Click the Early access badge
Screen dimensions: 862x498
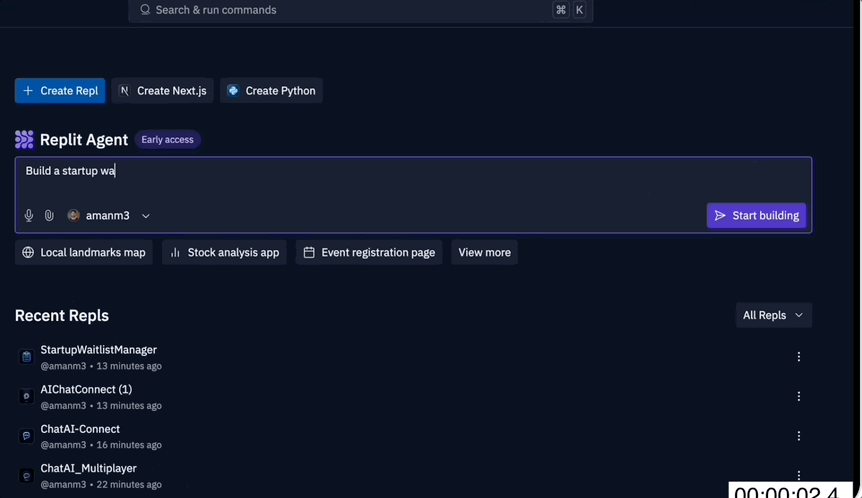[168, 140]
